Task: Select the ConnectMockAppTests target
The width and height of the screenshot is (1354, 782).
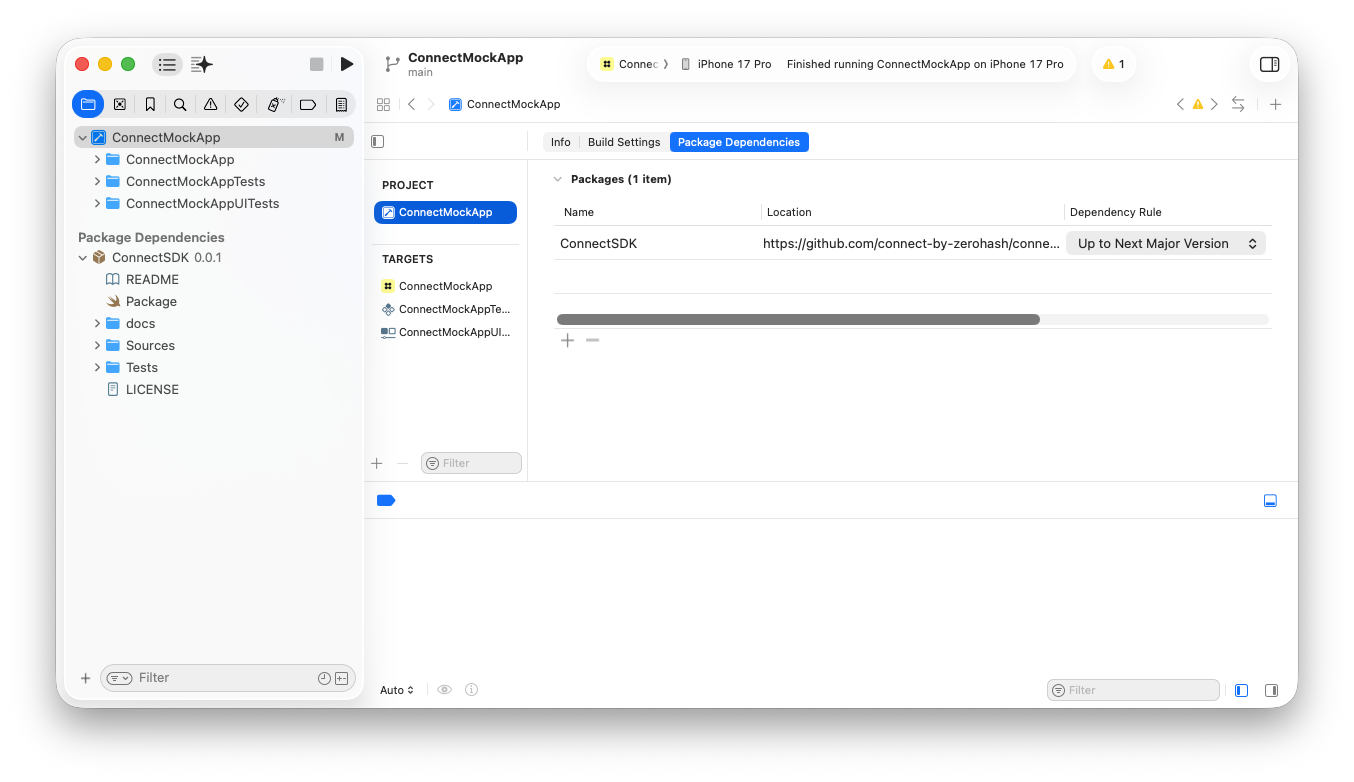Action: coord(445,309)
